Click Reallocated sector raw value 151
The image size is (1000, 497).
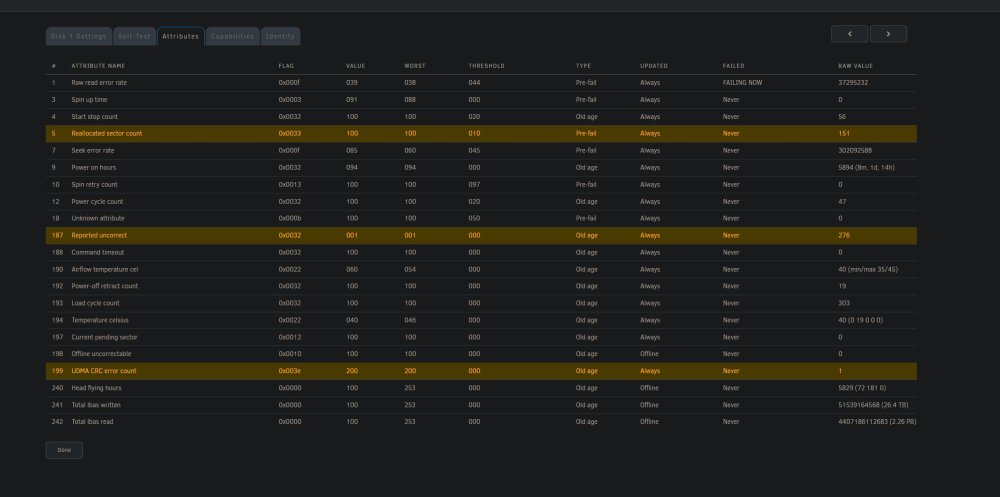coord(844,133)
